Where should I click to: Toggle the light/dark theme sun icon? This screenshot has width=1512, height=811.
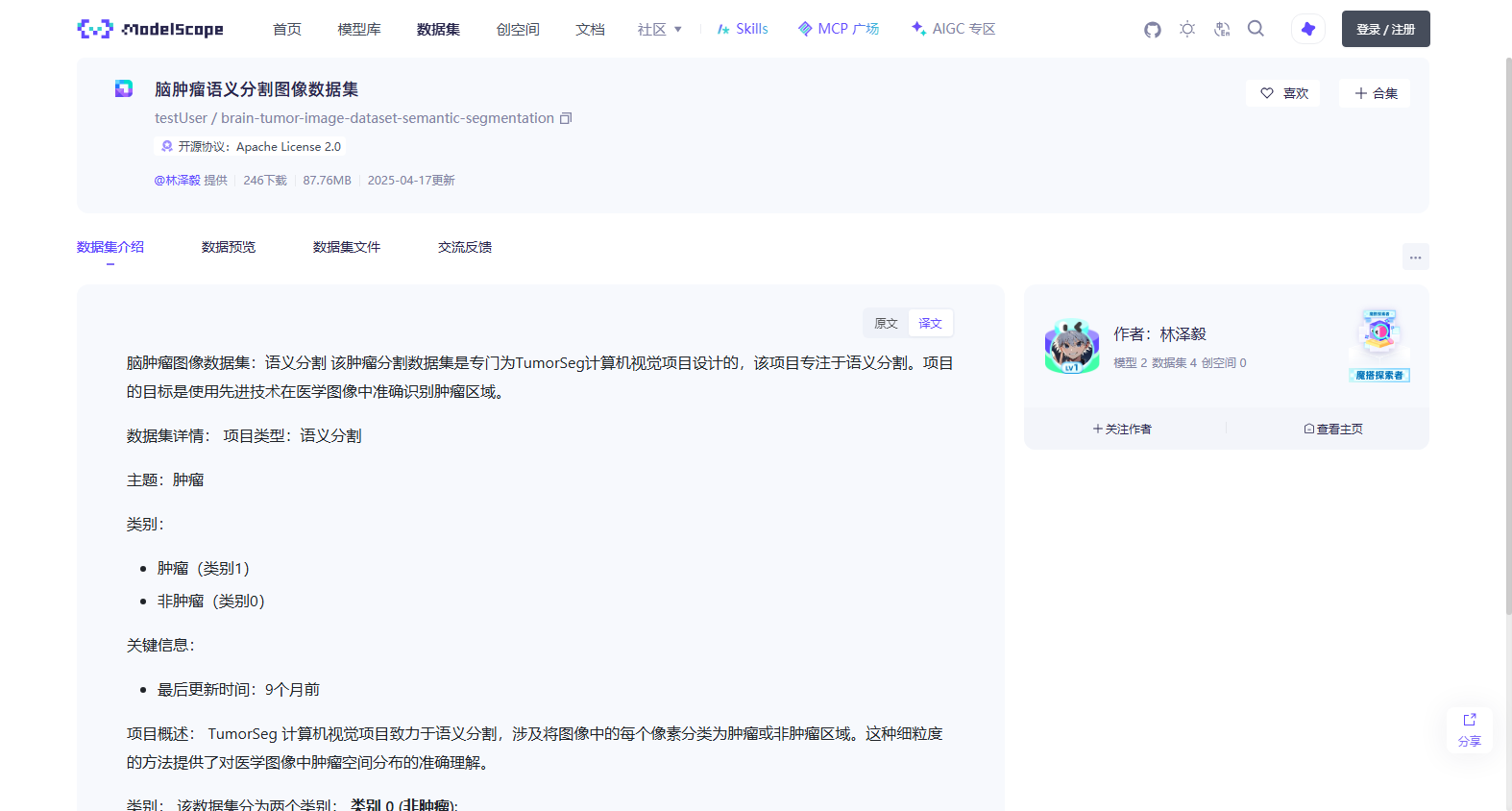(1187, 29)
